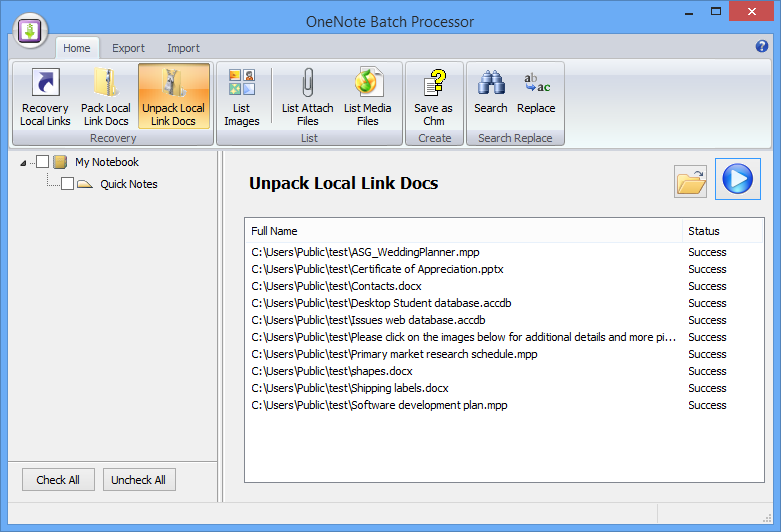Open List Media Files tool
The height and width of the screenshot is (532, 781).
(x=368, y=97)
